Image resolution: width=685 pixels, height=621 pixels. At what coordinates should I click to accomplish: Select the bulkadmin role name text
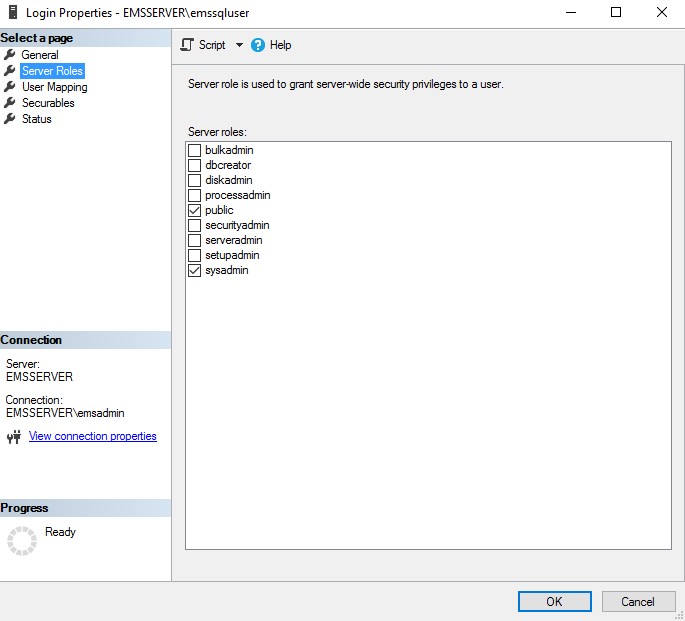point(229,150)
